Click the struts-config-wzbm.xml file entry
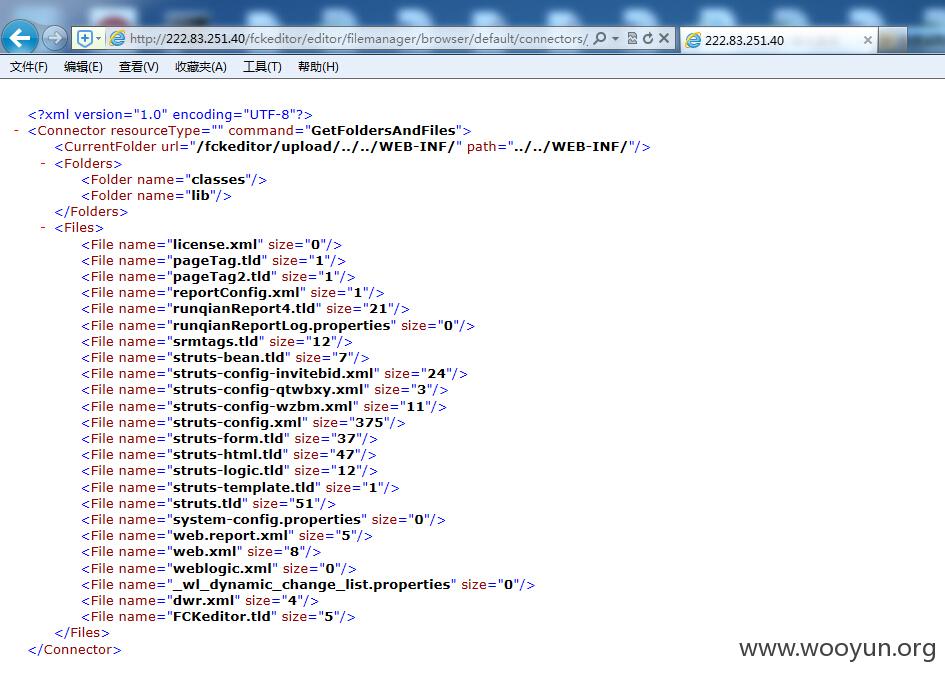Screen dimensions: 945x677 (x=264, y=407)
